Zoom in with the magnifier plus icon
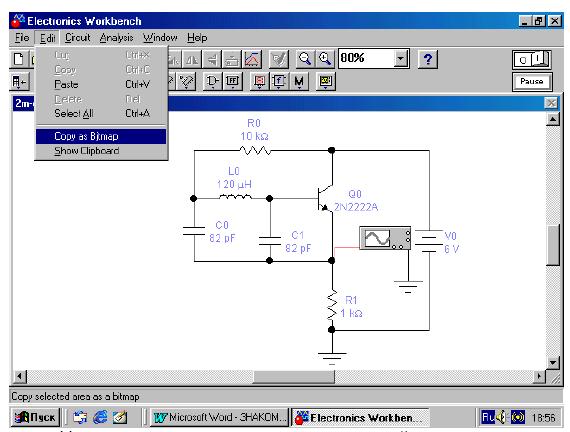This screenshot has width=570, height=432. tap(325, 59)
